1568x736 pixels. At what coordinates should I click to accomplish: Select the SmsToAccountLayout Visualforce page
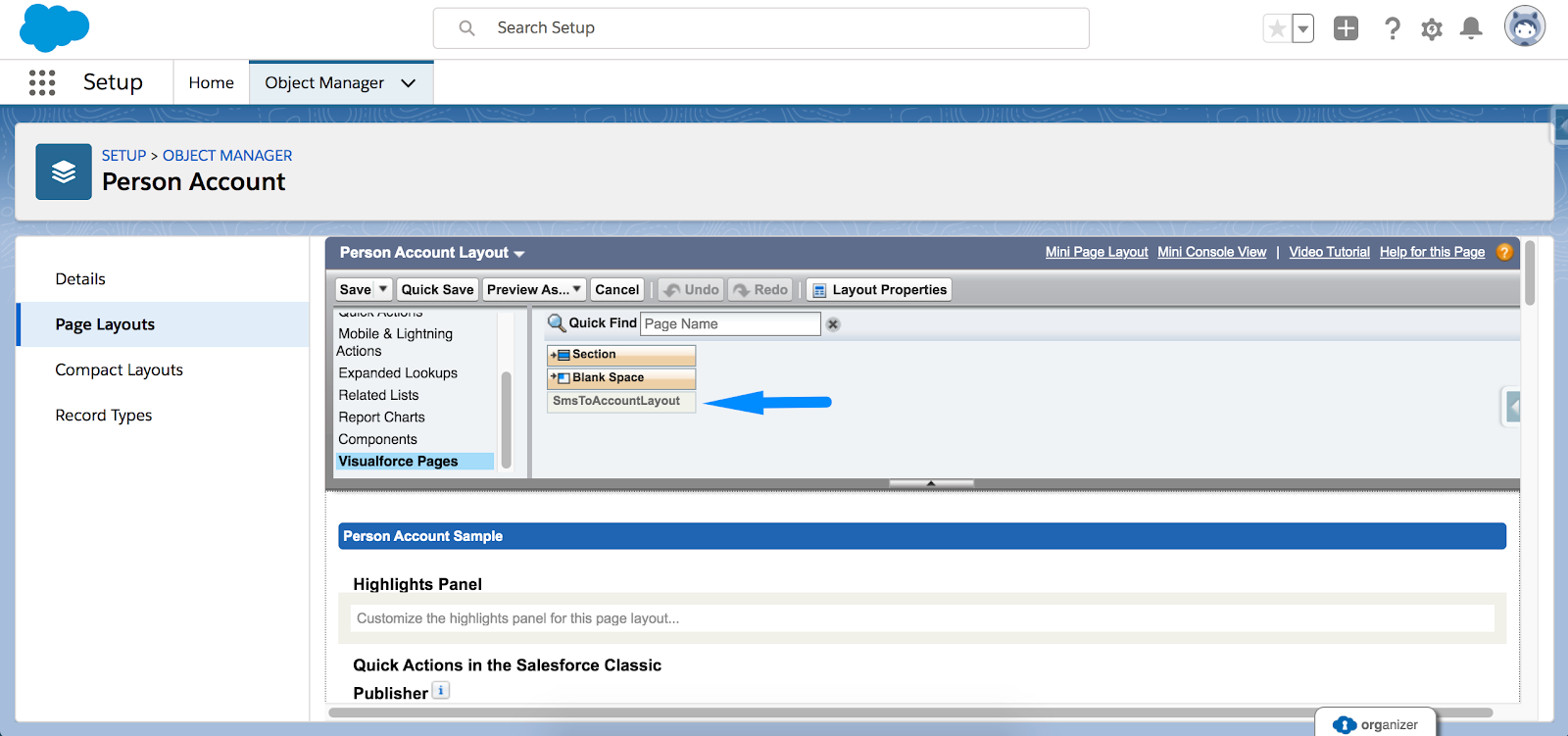click(x=621, y=402)
